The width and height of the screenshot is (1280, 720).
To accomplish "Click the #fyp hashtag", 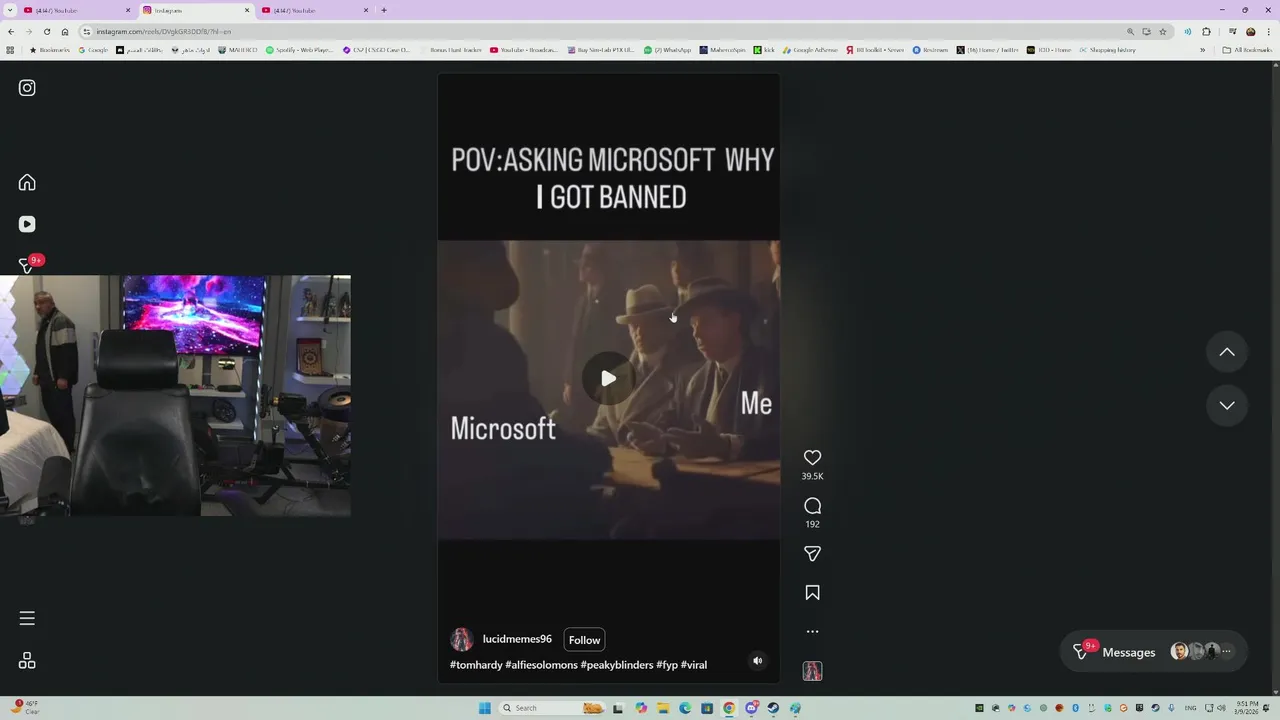I will coord(667,665).
